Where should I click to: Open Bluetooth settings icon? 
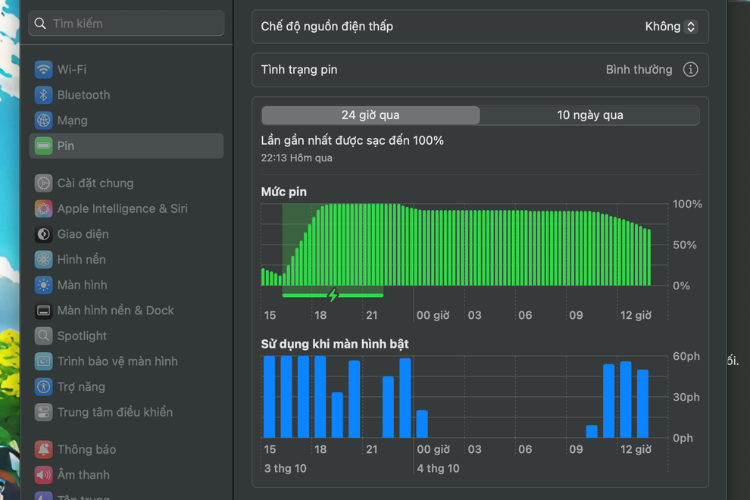click(x=44, y=95)
